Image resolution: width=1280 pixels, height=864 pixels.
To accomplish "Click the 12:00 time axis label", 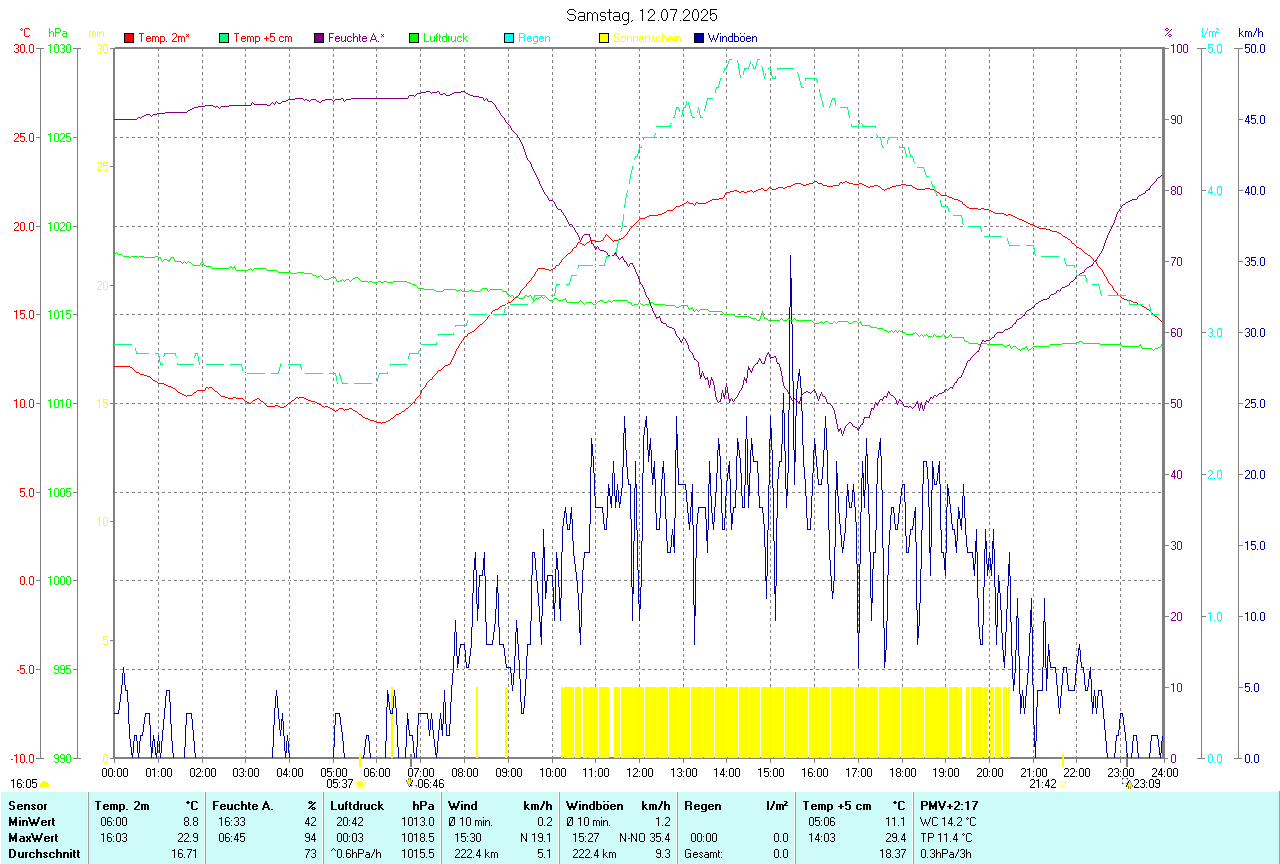I will (639, 772).
